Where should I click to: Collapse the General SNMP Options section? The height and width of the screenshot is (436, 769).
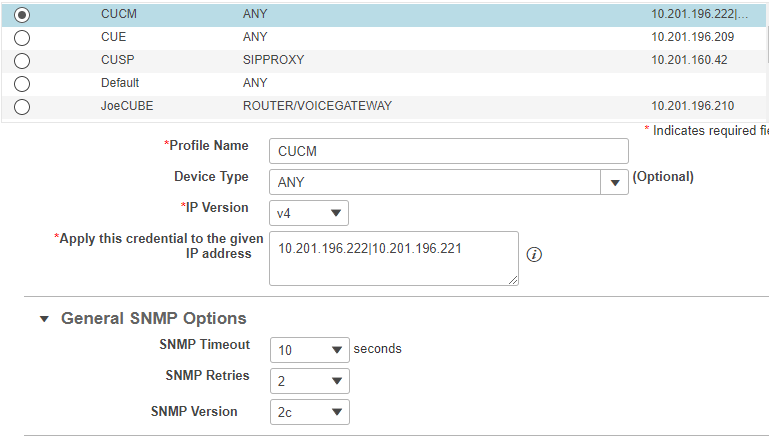pyautogui.click(x=44, y=319)
